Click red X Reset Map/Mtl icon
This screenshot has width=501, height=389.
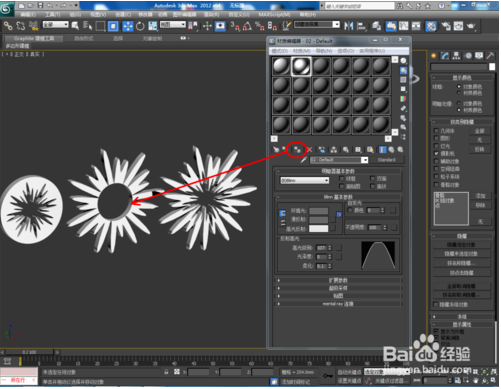coord(310,150)
